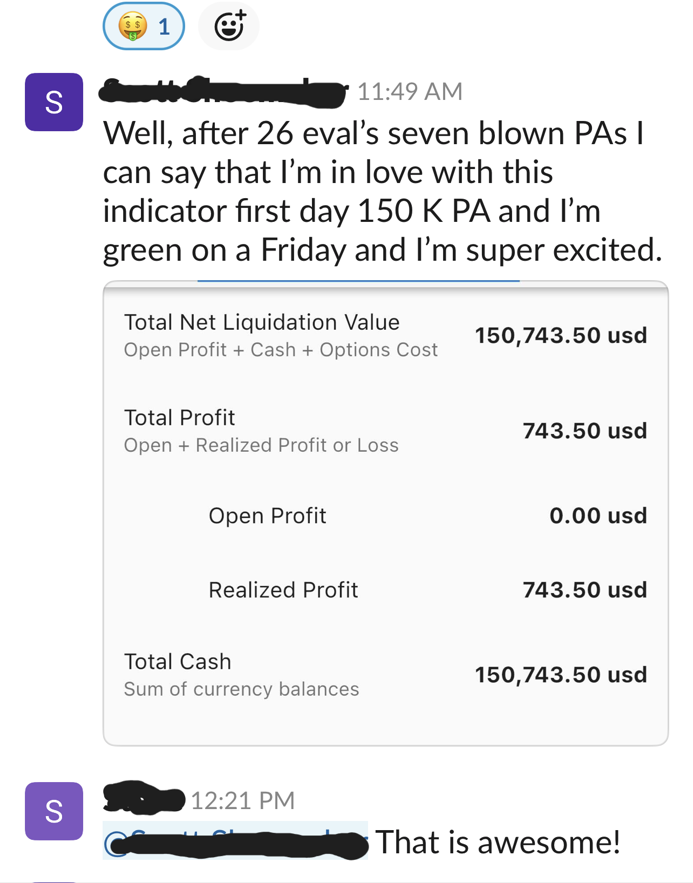
Task: Click the "Open Profit" label
Action: coord(267,516)
